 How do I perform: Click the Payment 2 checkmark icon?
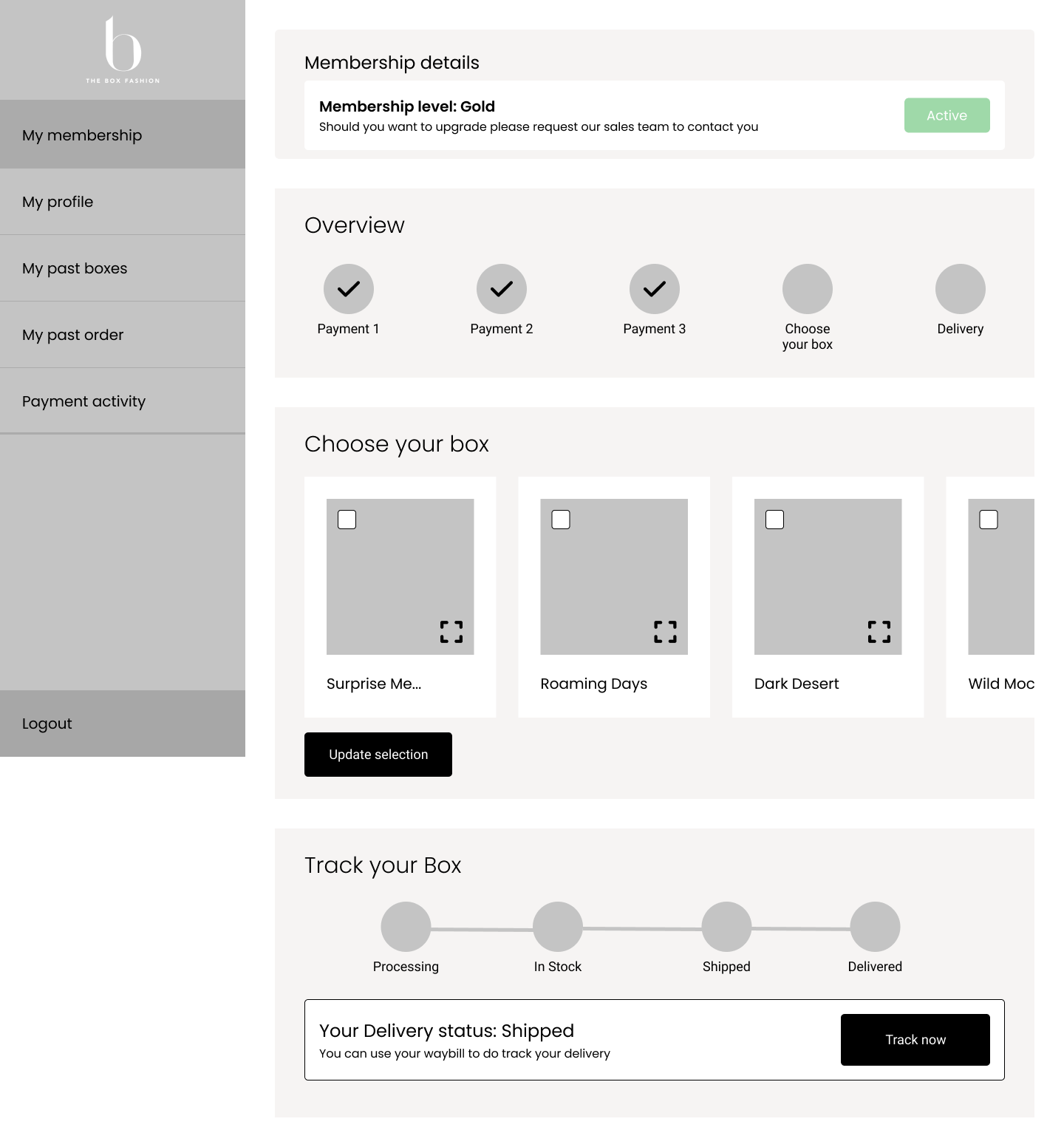(501, 288)
